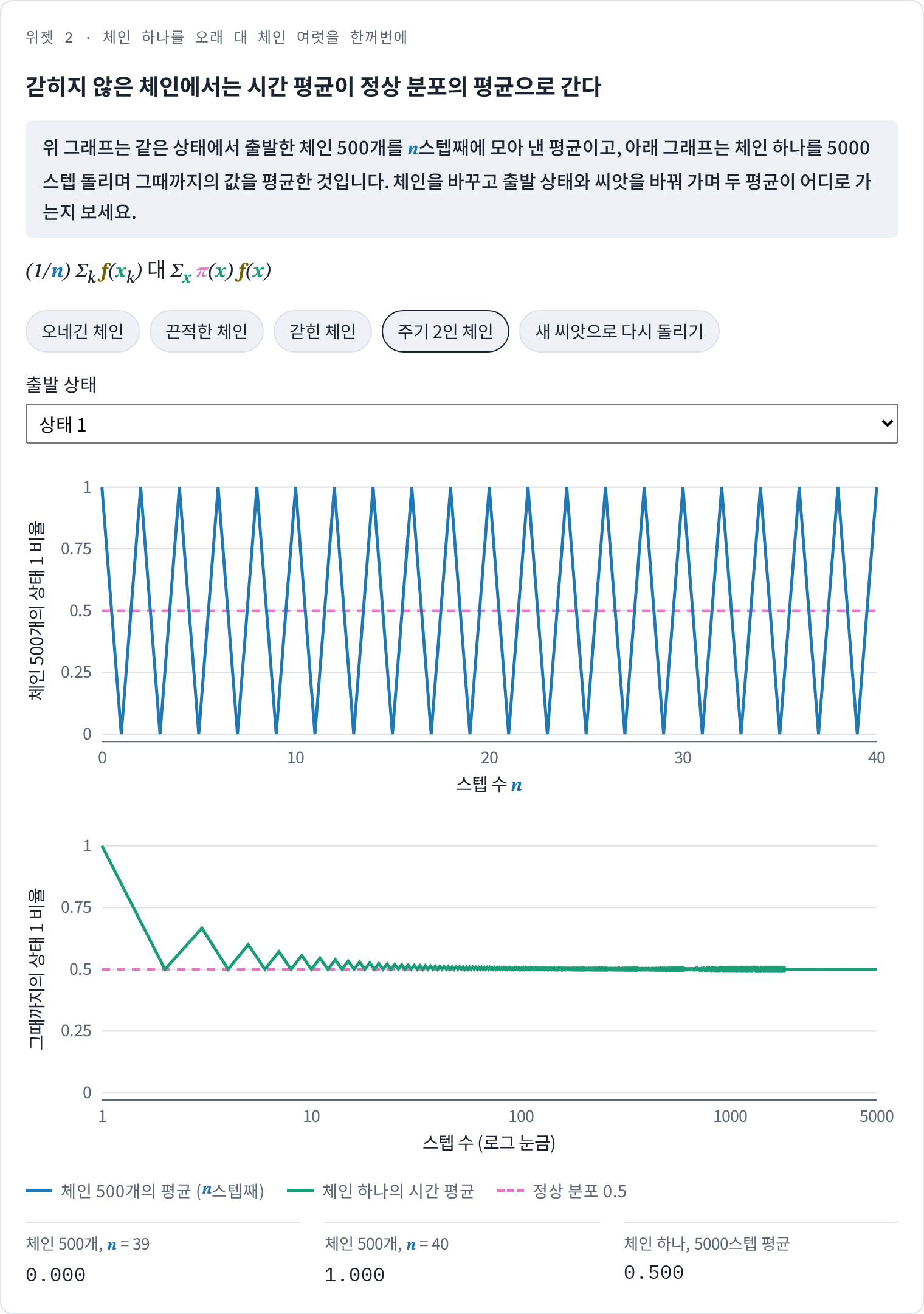Select the 오네긴 체인 chip
Viewport: 924px width, 1314px height.
[x=83, y=331]
